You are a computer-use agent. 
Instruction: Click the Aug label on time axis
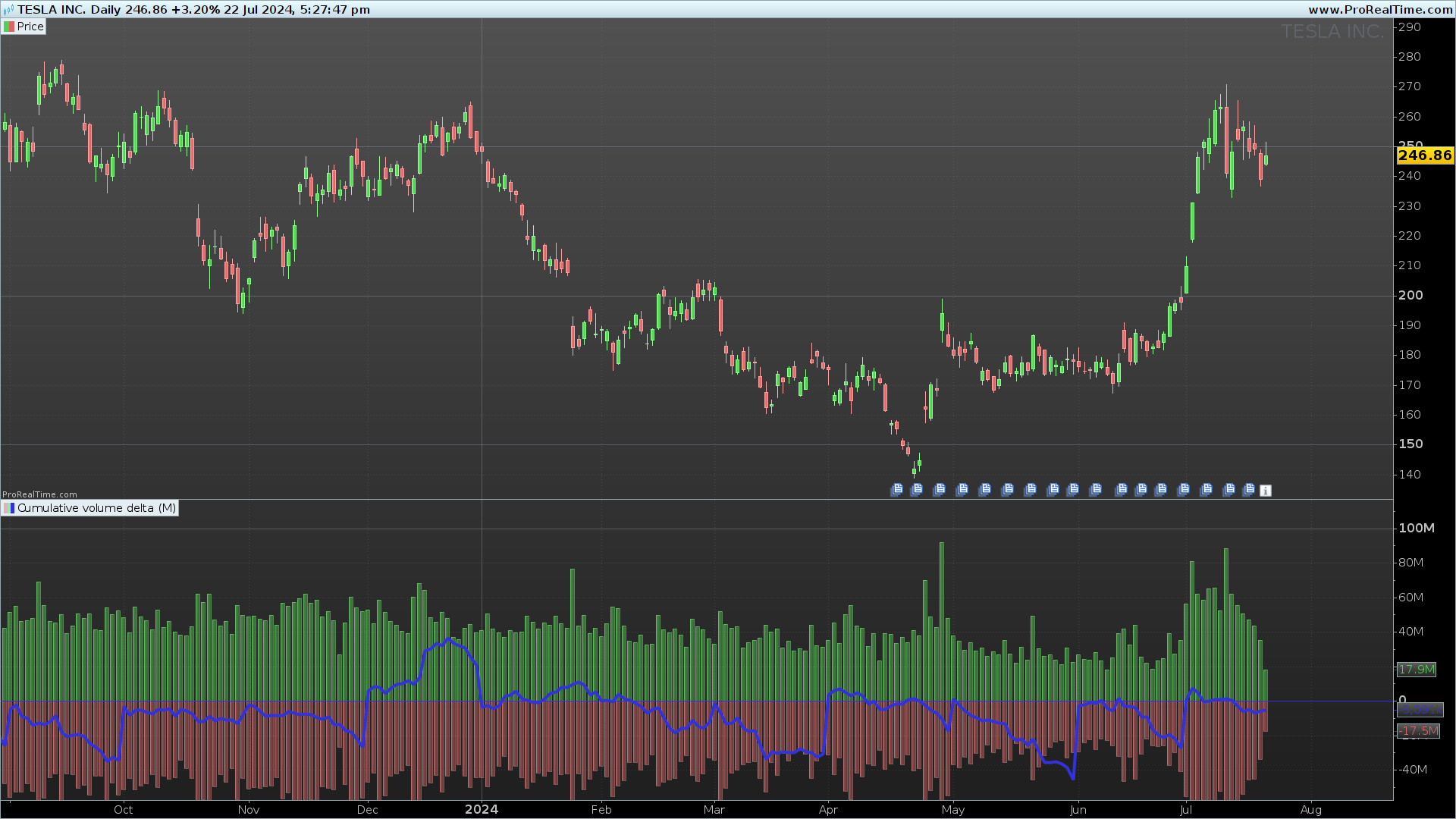[1310, 810]
